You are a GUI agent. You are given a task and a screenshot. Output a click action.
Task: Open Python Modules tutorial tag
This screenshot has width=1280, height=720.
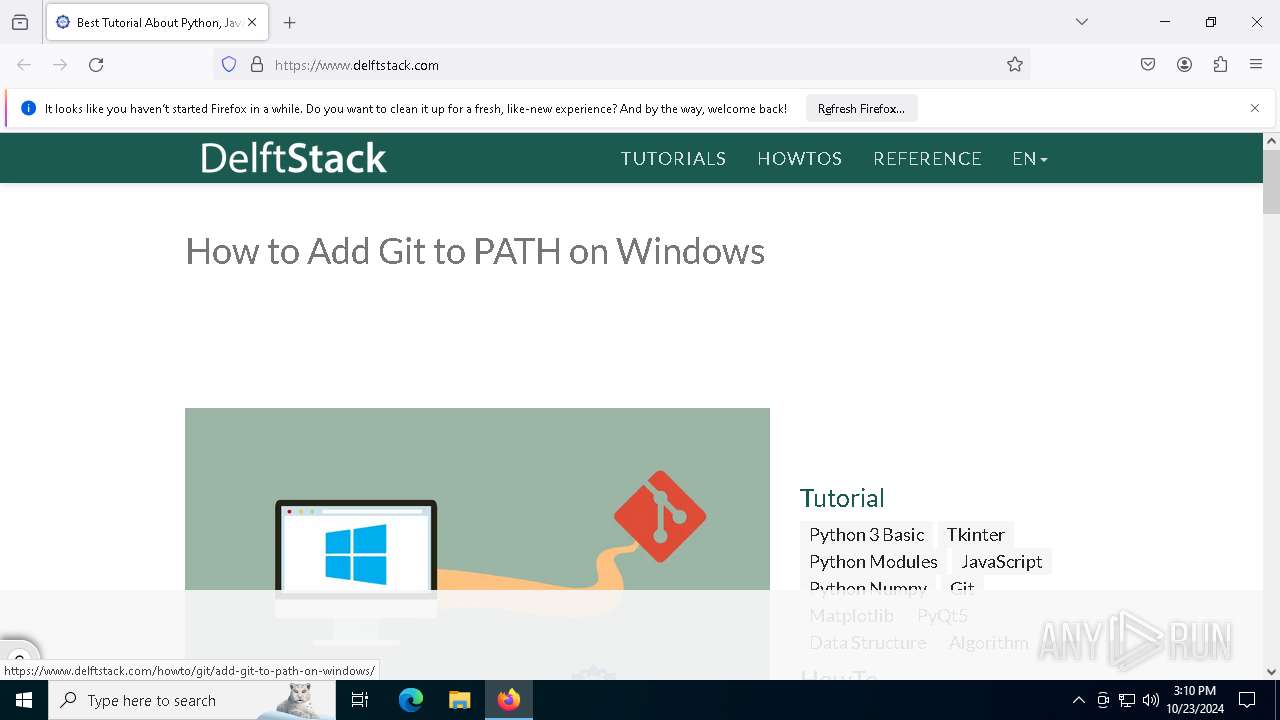click(x=873, y=562)
